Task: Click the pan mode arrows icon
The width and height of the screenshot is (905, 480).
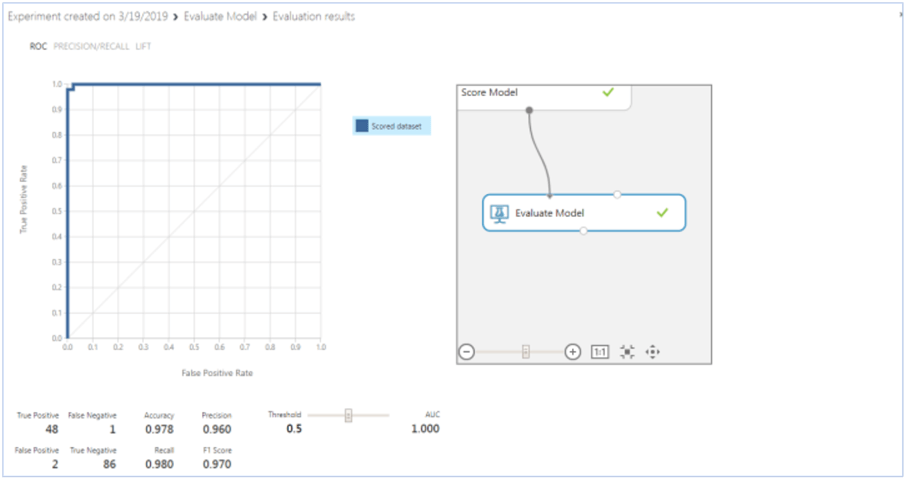Action: [x=653, y=352]
